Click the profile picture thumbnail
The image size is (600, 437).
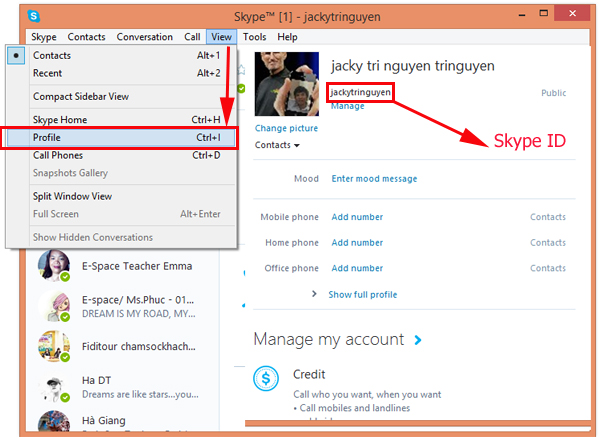287,84
